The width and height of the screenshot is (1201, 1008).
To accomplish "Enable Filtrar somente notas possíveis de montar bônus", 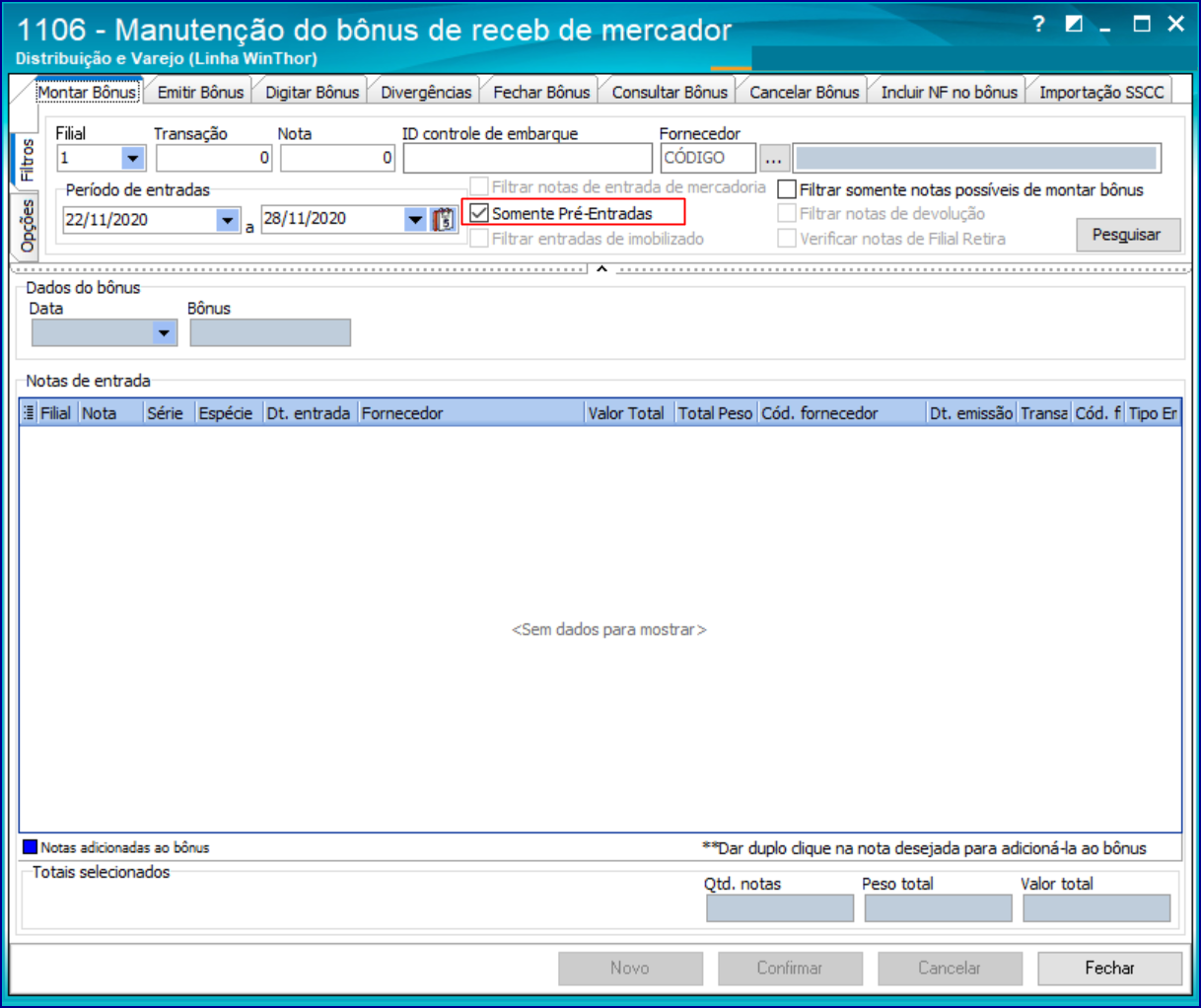I will [x=787, y=189].
